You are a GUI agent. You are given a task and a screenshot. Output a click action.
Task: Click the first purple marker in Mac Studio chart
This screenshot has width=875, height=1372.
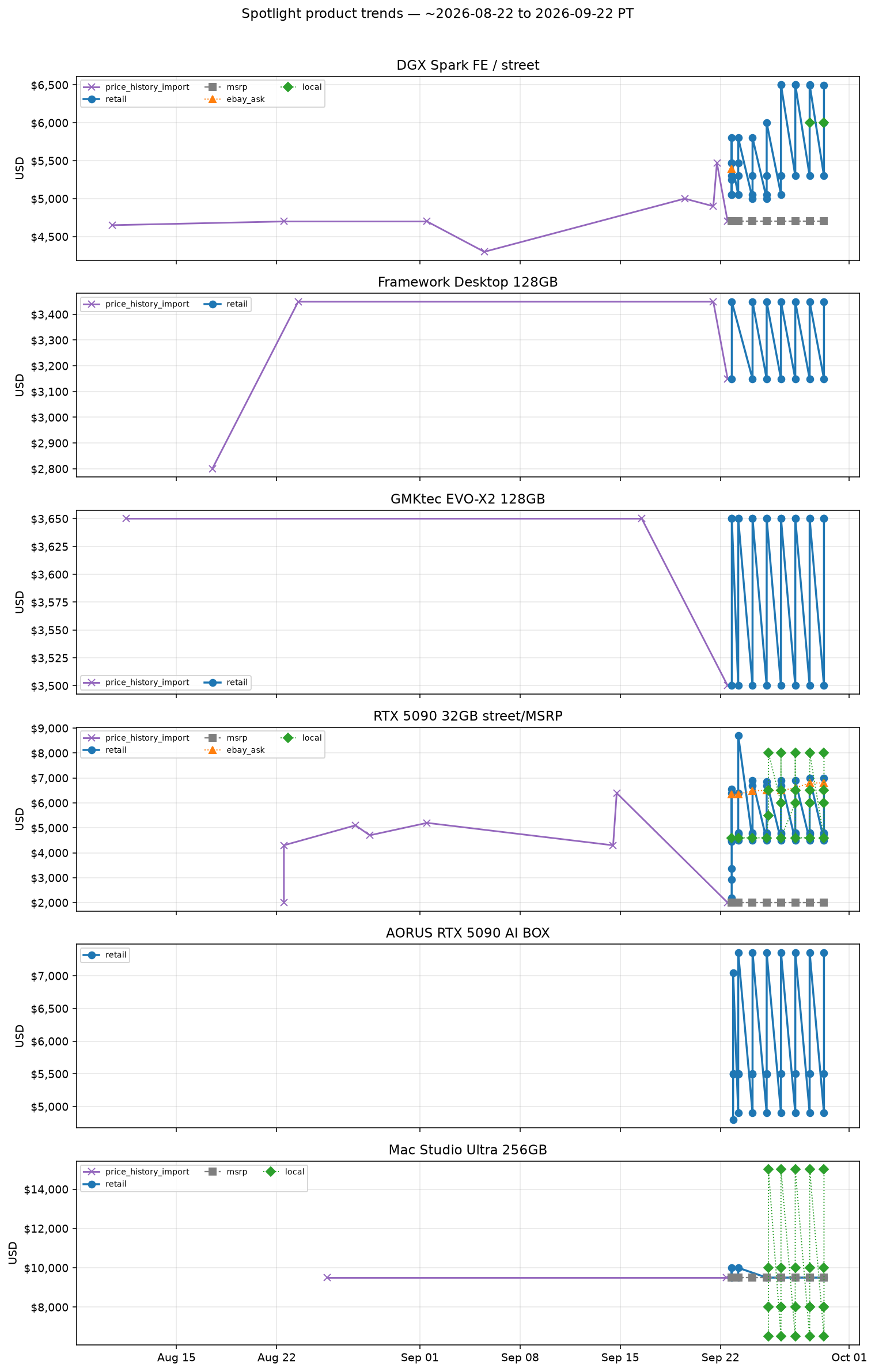327,1278
